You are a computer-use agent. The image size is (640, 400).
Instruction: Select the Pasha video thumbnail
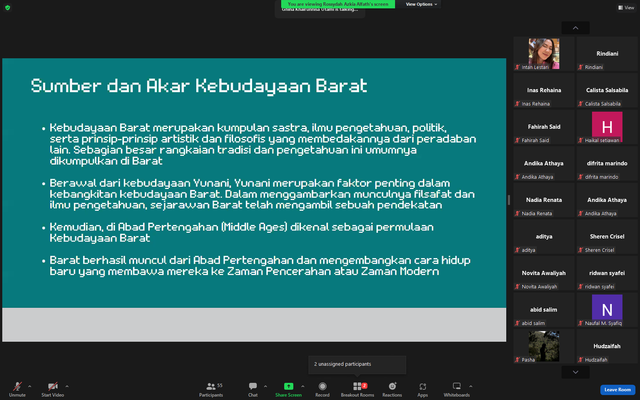coord(544,346)
